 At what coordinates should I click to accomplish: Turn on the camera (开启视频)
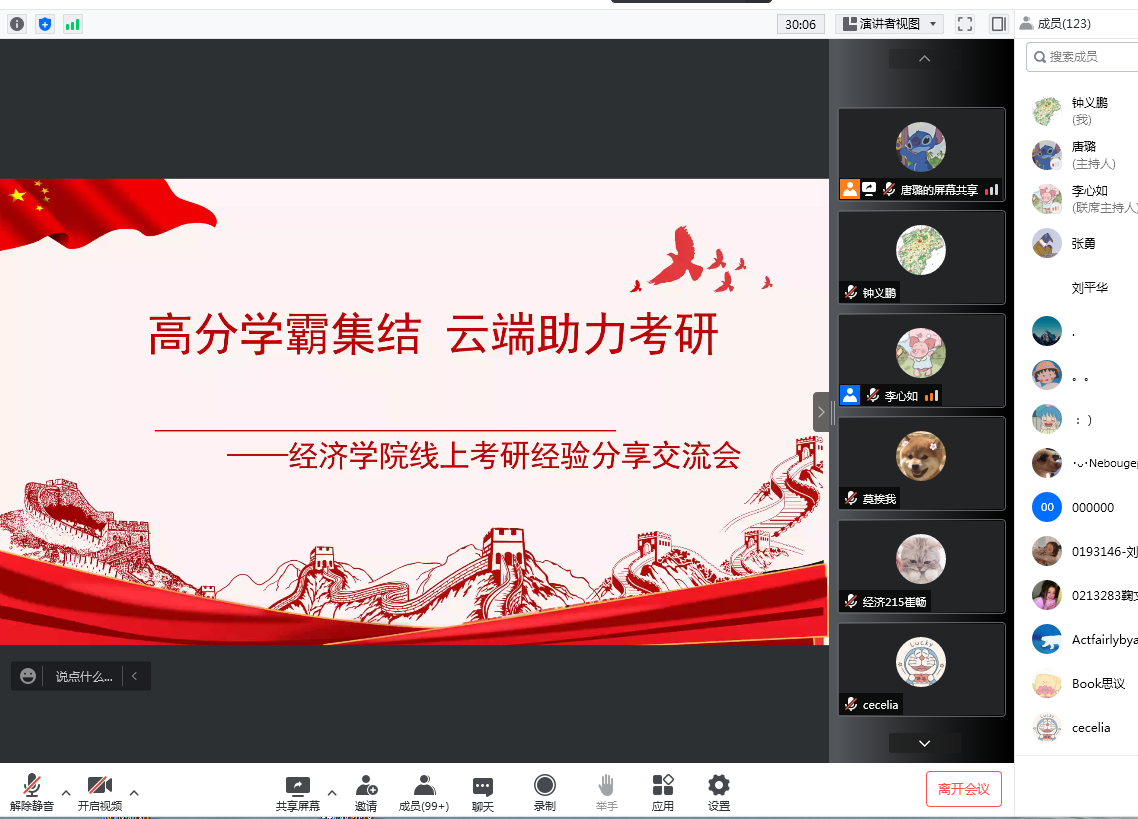click(x=100, y=793)
